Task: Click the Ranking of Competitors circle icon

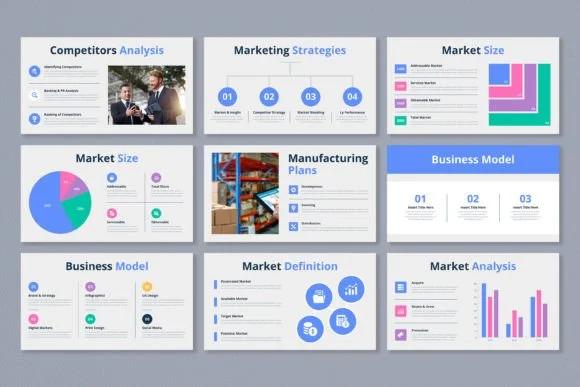Action: tap(34, 119)
